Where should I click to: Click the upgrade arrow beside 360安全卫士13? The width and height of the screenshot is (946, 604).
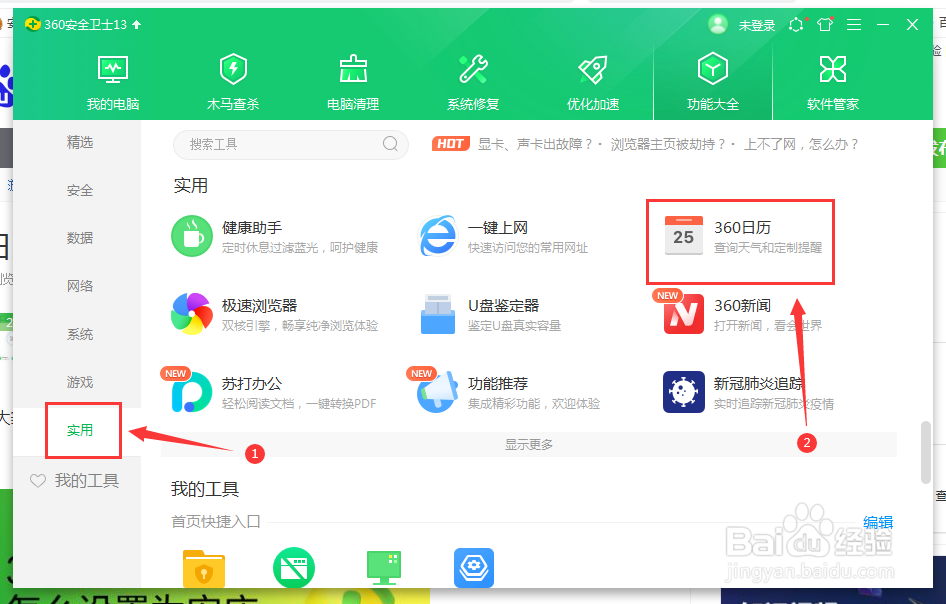pyautogui.click(x=136, y=24)
